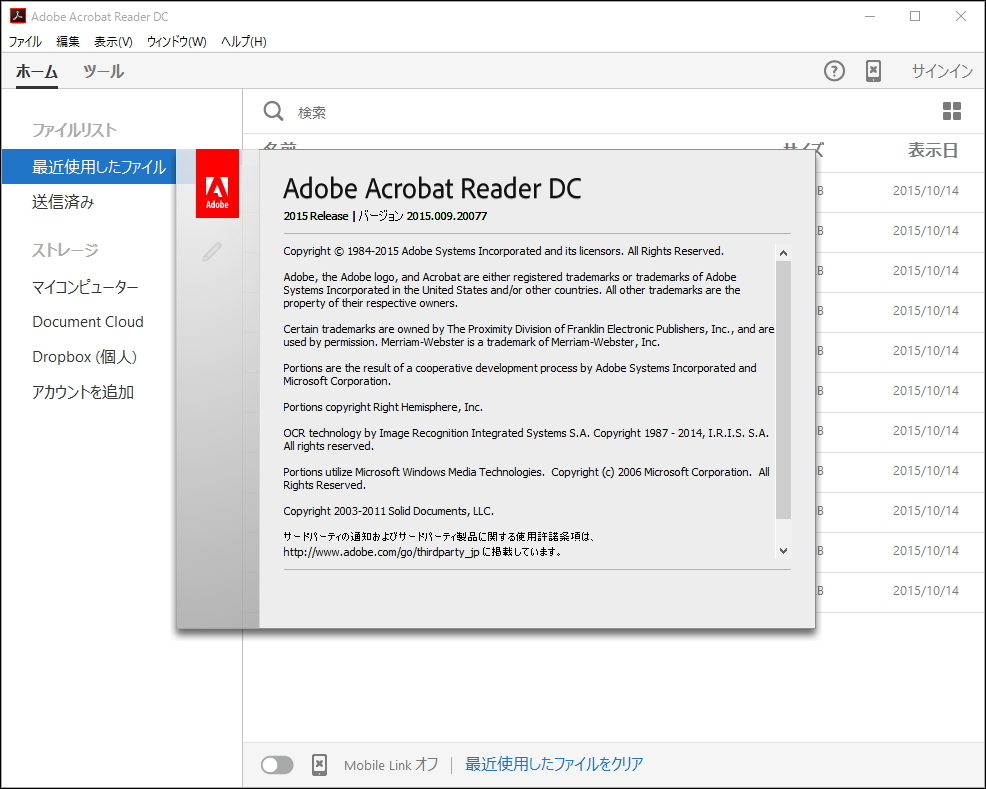Click the Mobile Link icon beside the toggle
Viewport: 986px width, 789px height.
(x=319, y=764)
